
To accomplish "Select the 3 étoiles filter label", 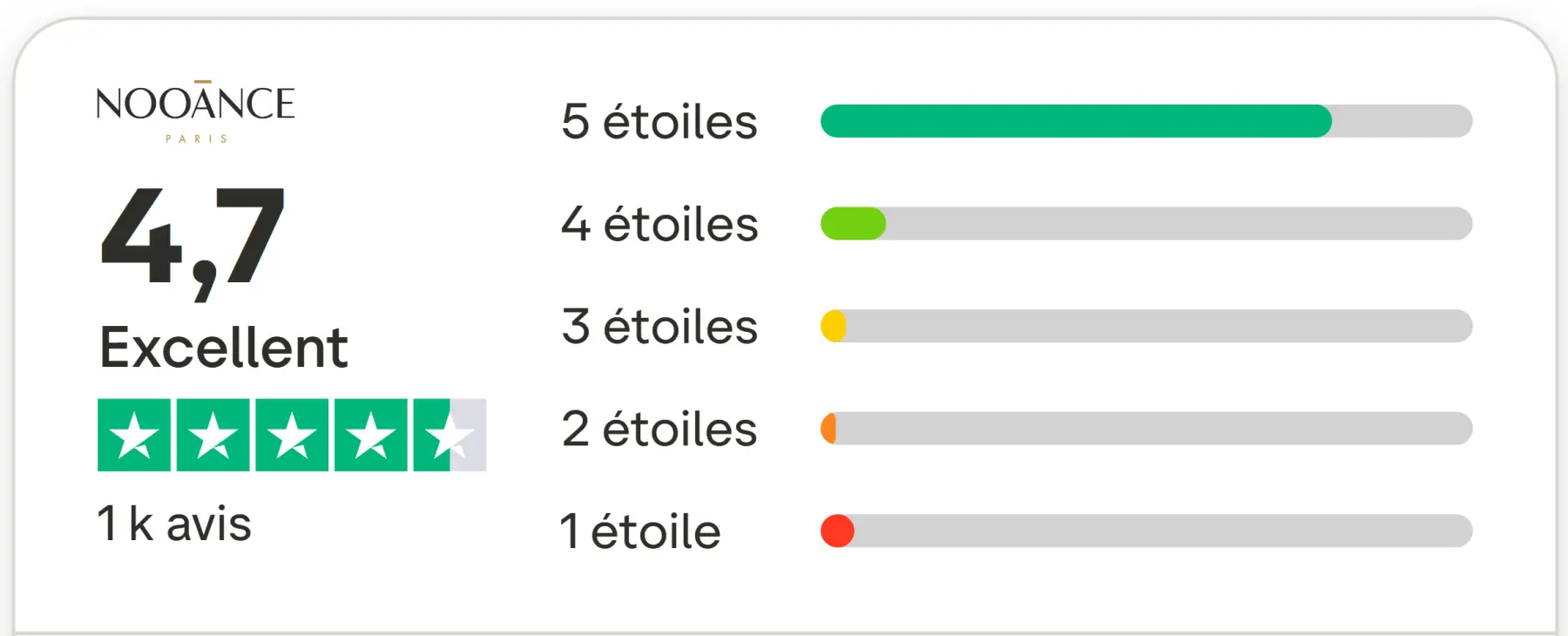I will (x=659, y=327).
